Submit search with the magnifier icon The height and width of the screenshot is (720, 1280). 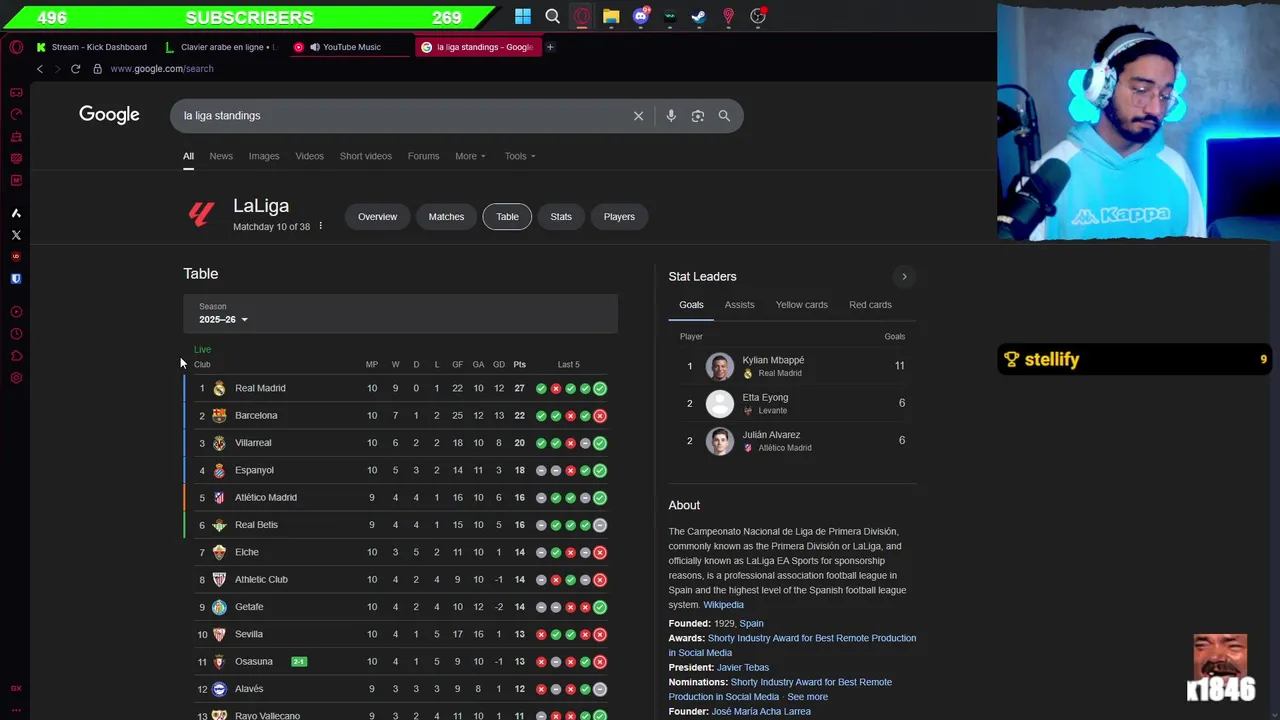(724, 116)
